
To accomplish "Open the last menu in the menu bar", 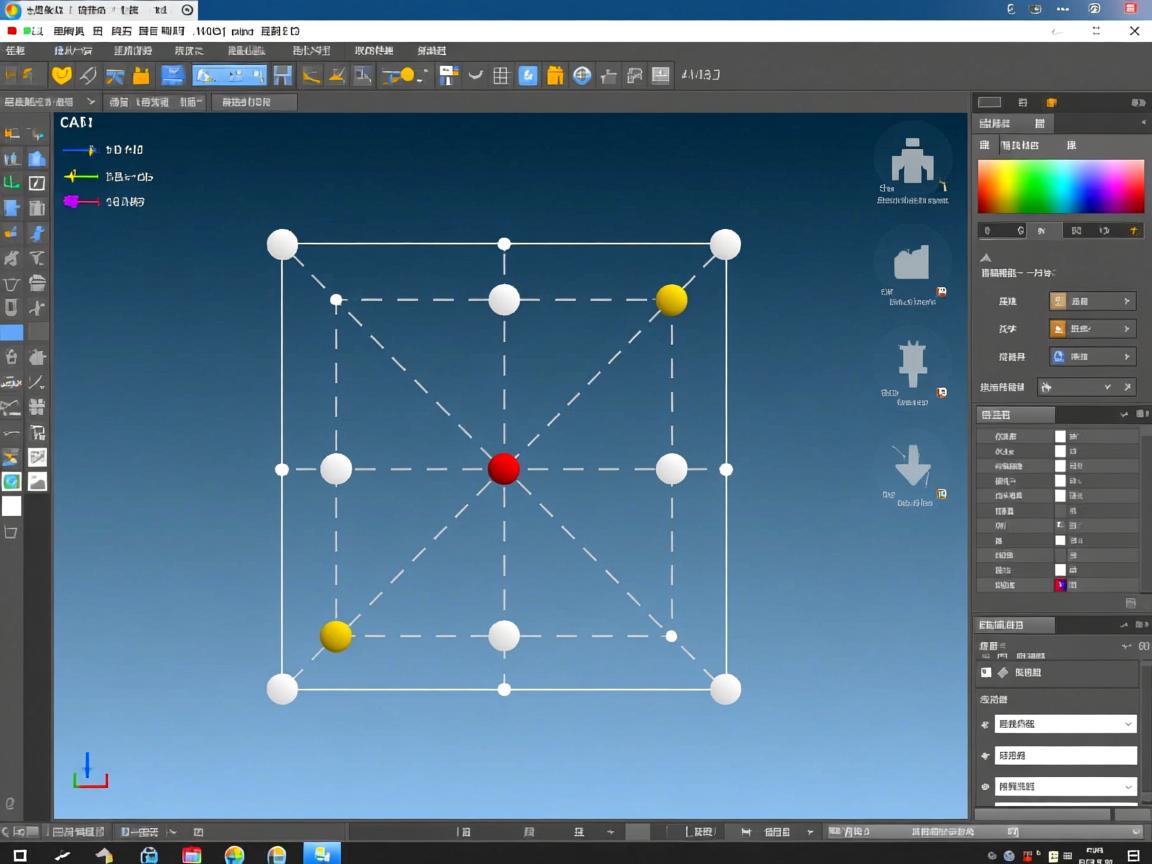I will point(432,50).
